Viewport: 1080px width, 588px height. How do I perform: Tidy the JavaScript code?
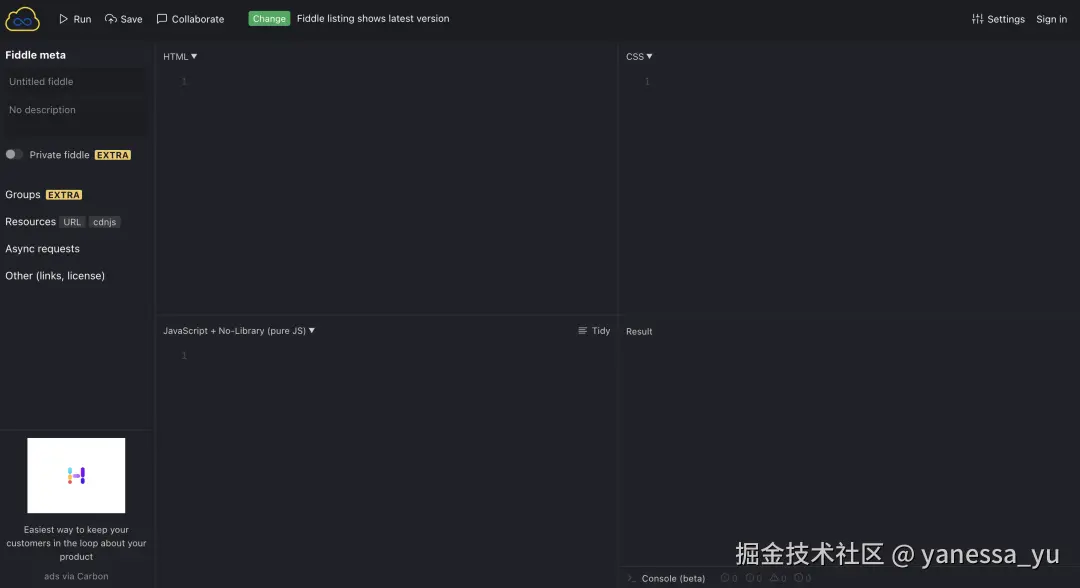point(593,330)
